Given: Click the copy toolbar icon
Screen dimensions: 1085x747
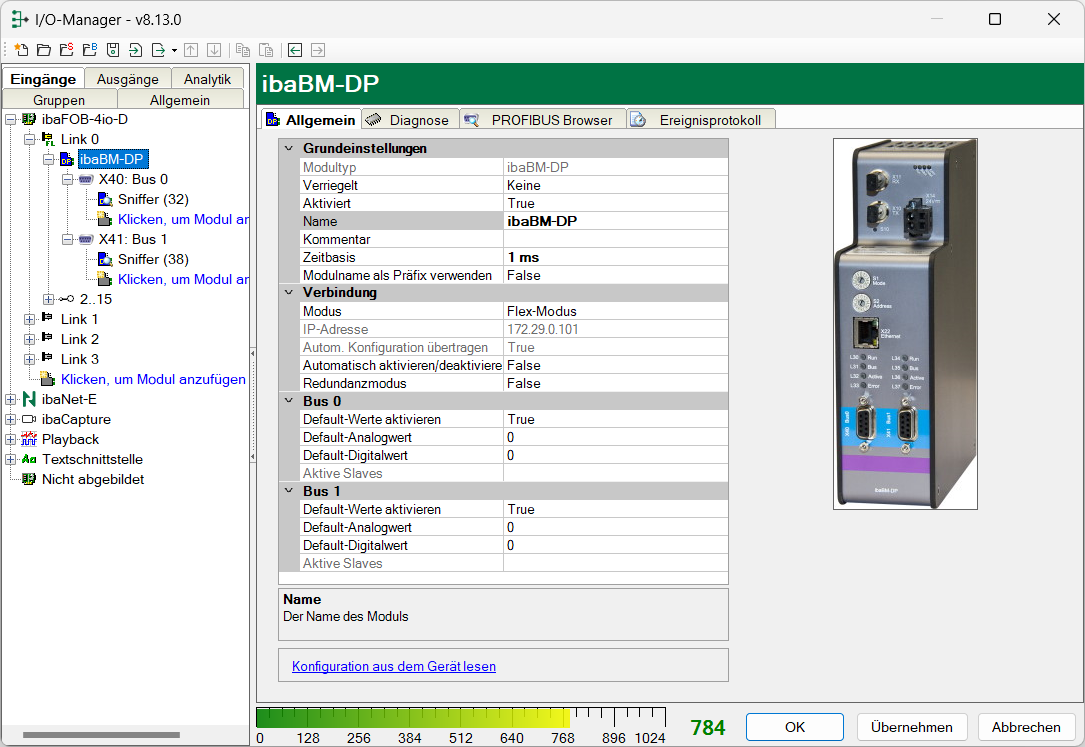Looking at the screenshot, I should 243,50.
